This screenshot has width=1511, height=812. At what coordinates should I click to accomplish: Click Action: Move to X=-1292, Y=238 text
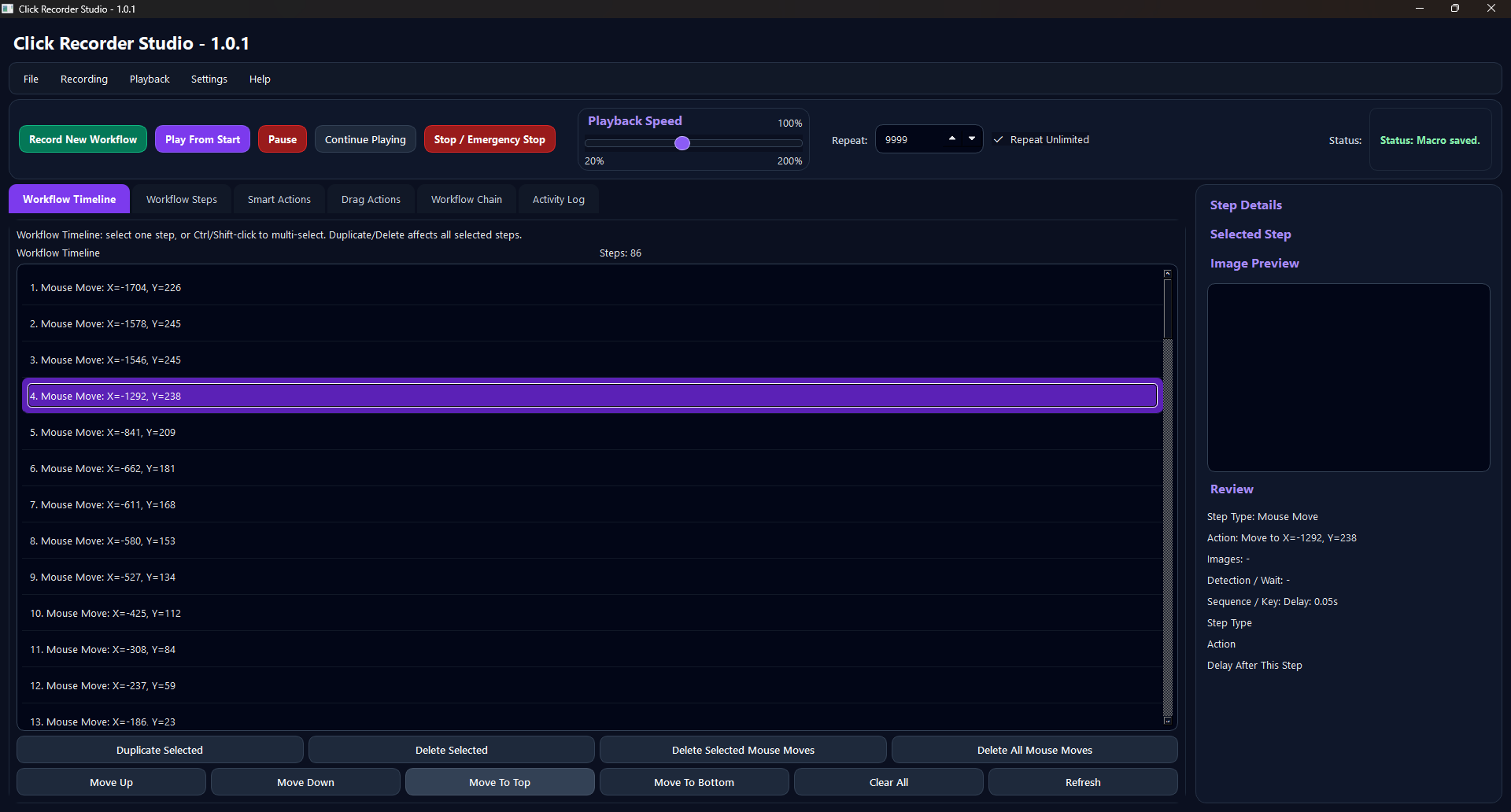point(1281,537)
